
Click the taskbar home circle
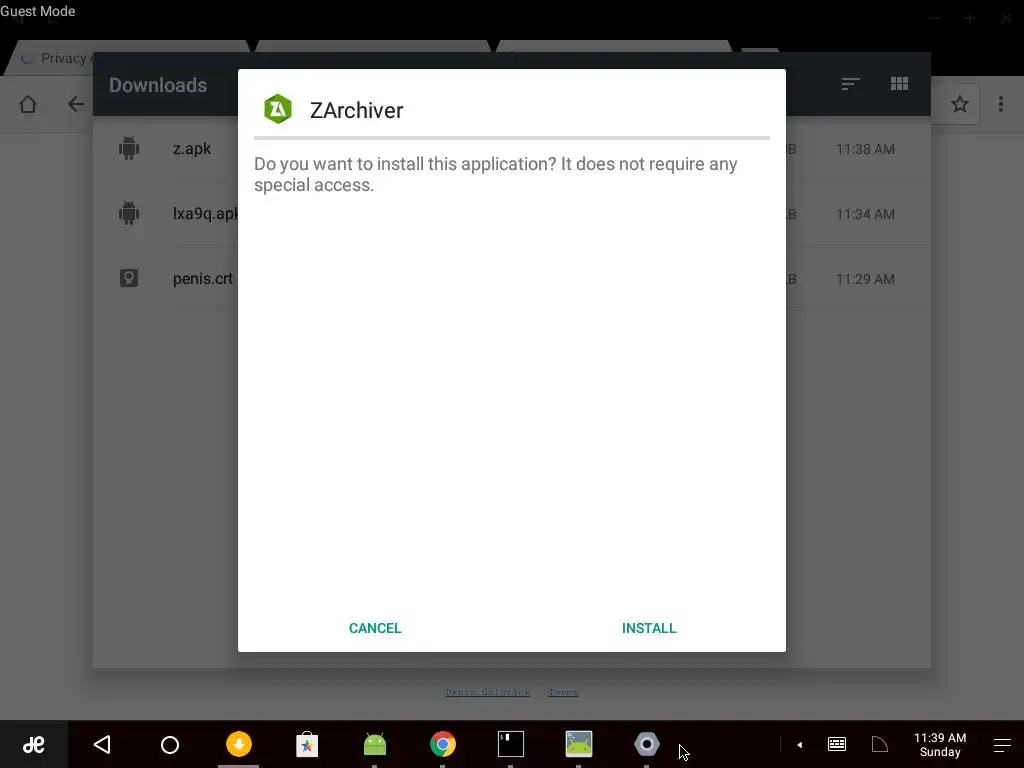click(x=170, y=744)
